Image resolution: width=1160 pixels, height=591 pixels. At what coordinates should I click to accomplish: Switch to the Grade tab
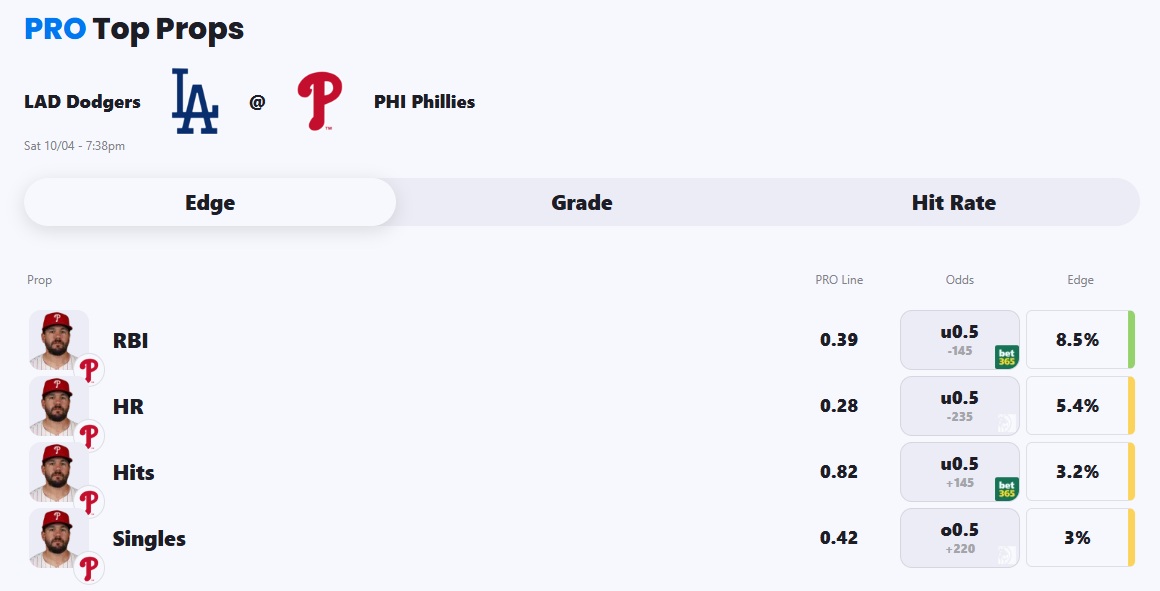tap(582, 203)
